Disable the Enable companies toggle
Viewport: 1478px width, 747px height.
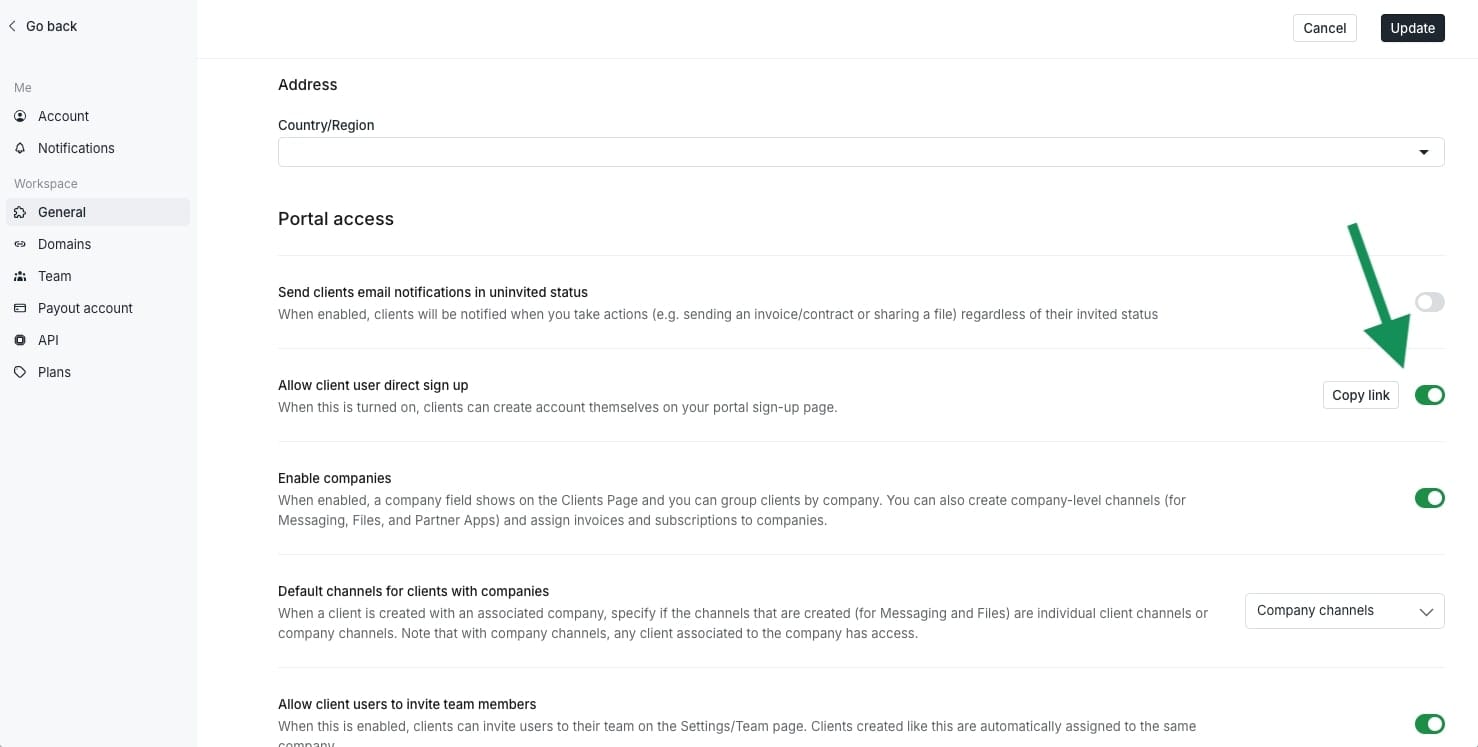pyautogui.click(x=1429, y=498)
